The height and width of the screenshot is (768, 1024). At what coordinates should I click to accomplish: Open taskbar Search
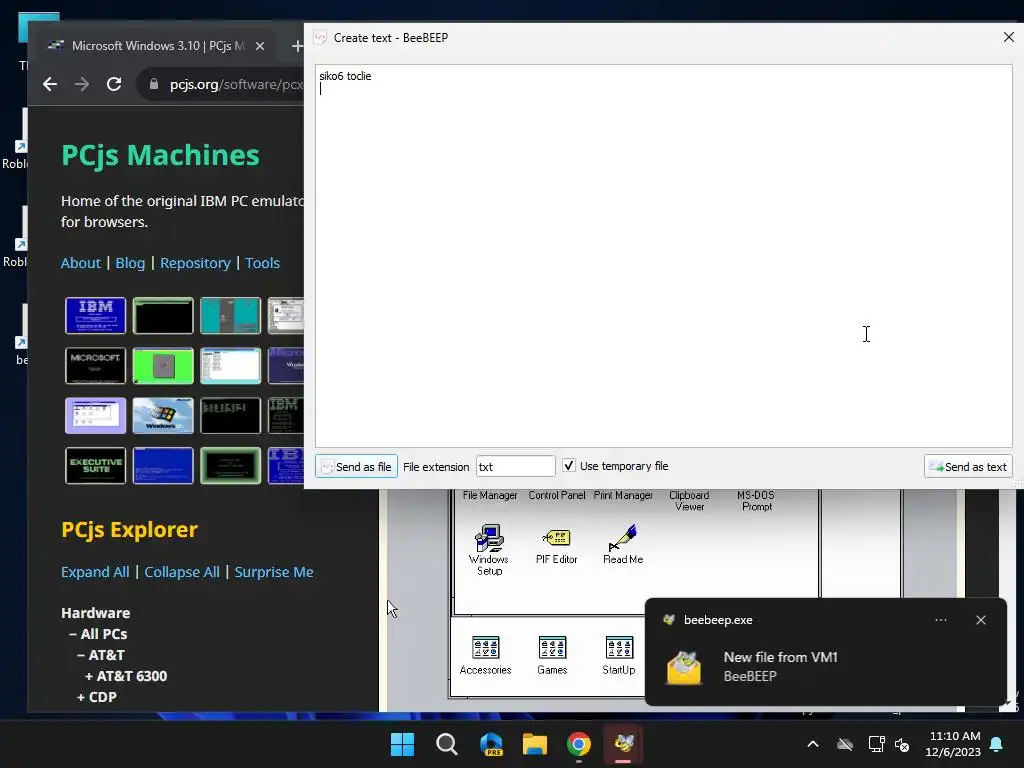[447, 744]
